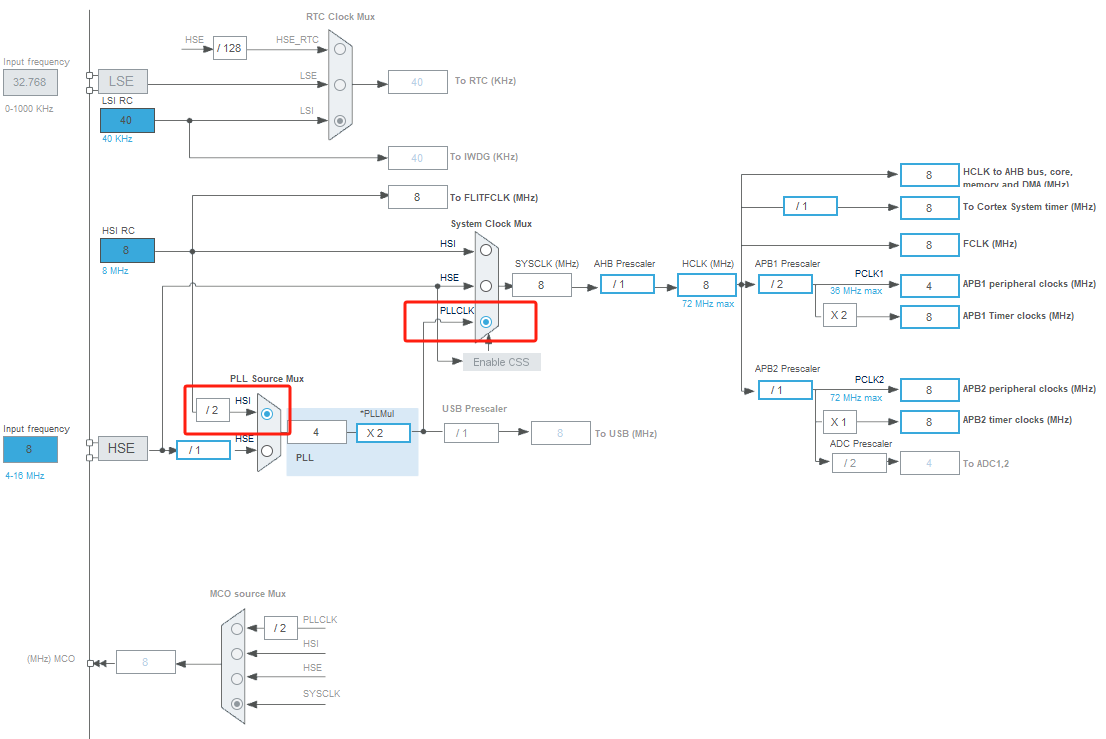The height and width of the screenshot is (739, 1106).
Task: Click the USB Prescaler divider box
Action: tap(470, 432)
